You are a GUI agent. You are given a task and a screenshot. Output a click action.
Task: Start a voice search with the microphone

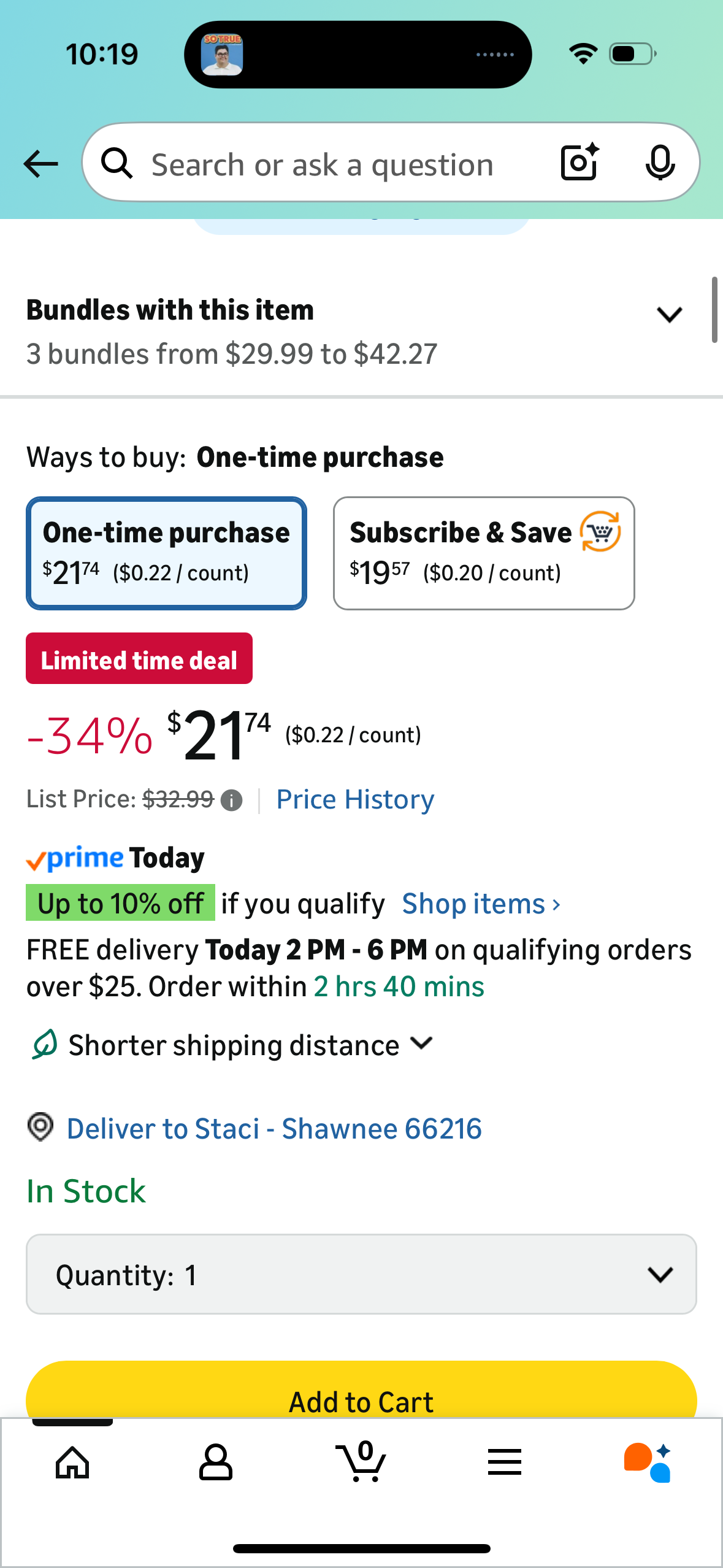point(659,163)
